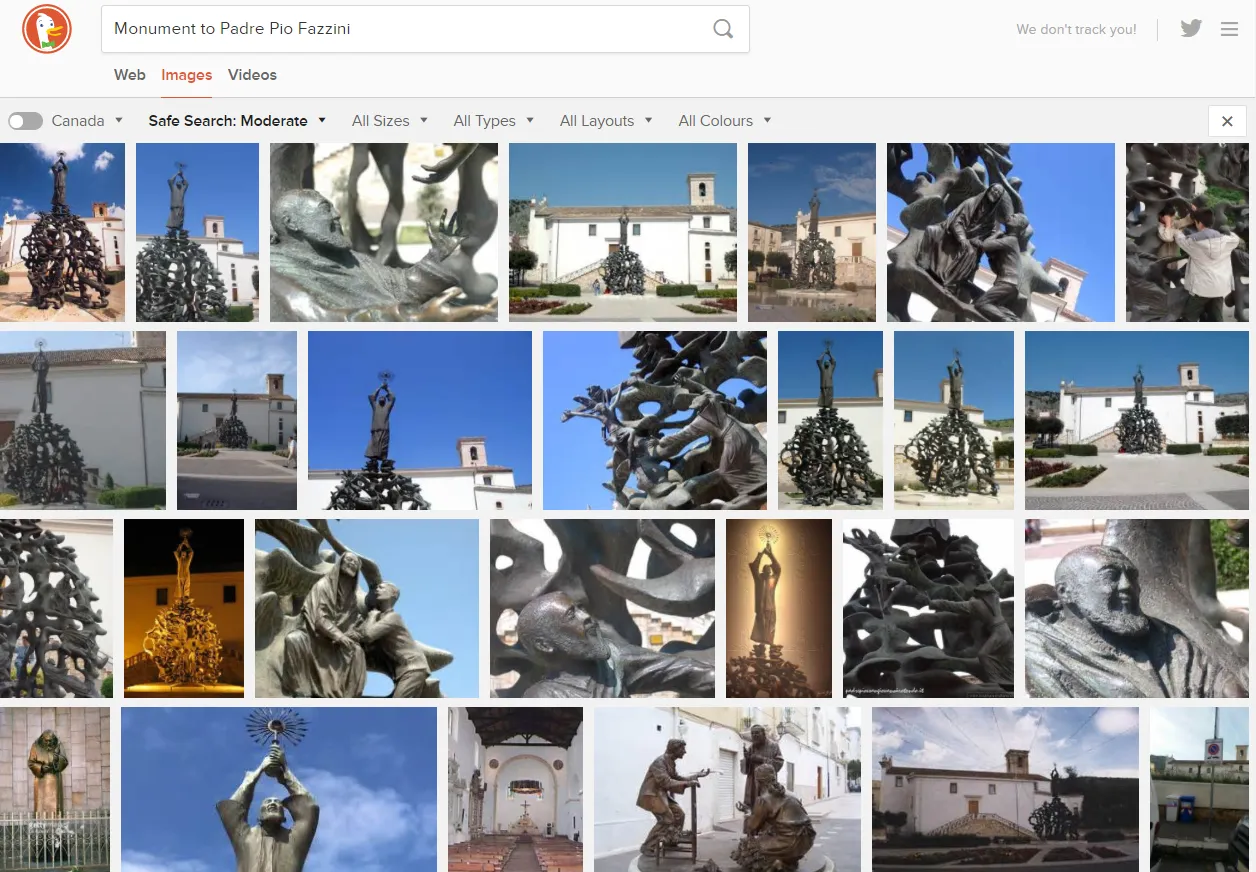Open the All Layouts dropdown

click(606, 121)
